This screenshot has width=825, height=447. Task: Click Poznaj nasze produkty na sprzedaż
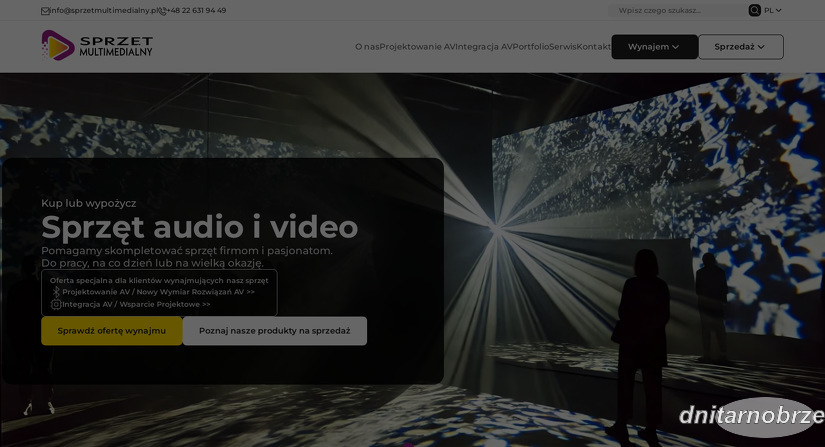tap(274, 331)
